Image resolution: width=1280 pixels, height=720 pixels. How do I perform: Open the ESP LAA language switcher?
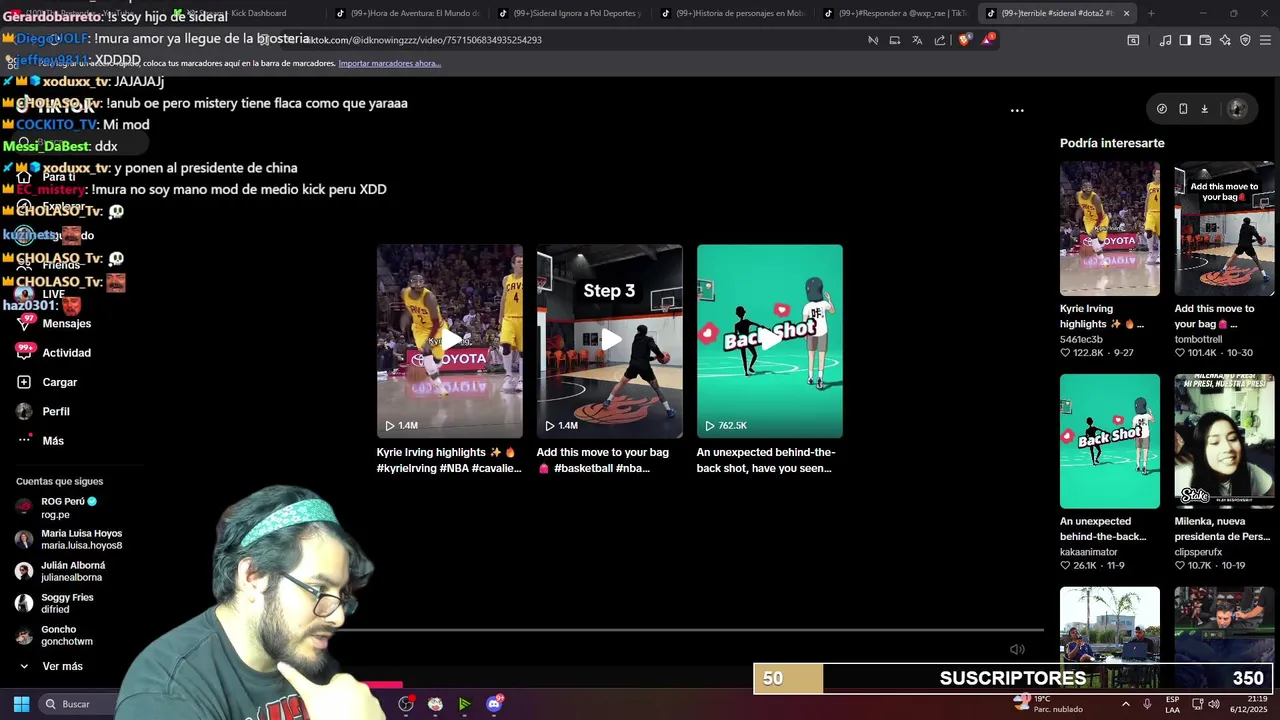pos(1172,704)
